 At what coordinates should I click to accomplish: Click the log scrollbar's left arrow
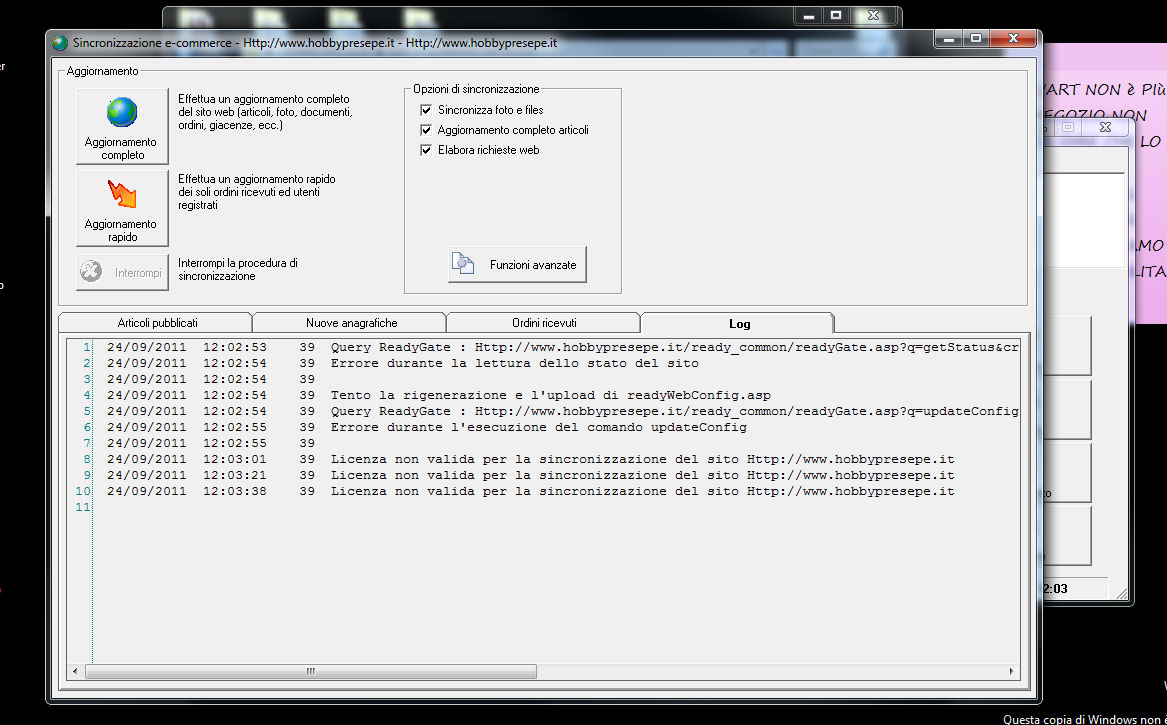(x=74, y=671)
